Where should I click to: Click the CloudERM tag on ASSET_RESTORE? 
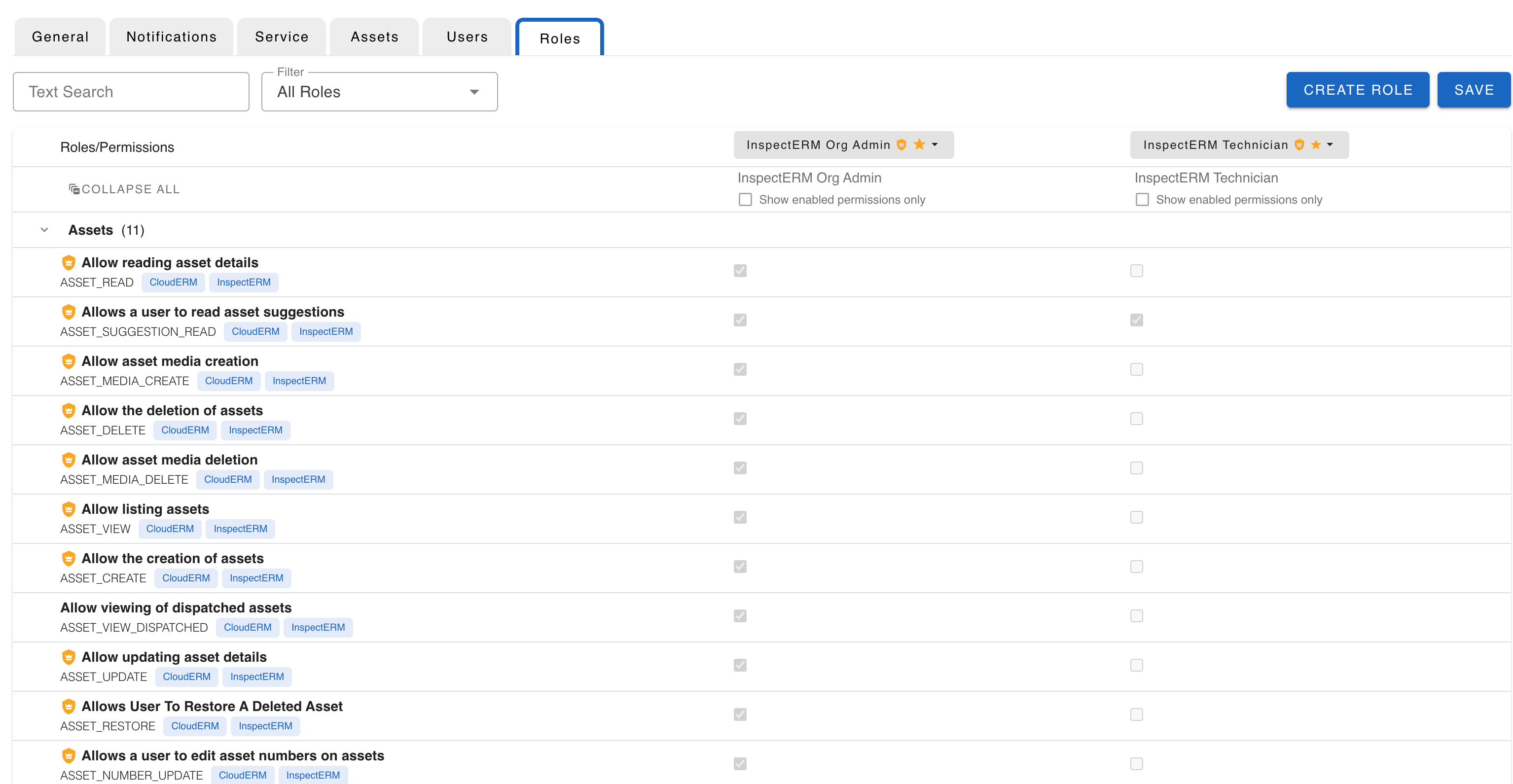point(195,726)
